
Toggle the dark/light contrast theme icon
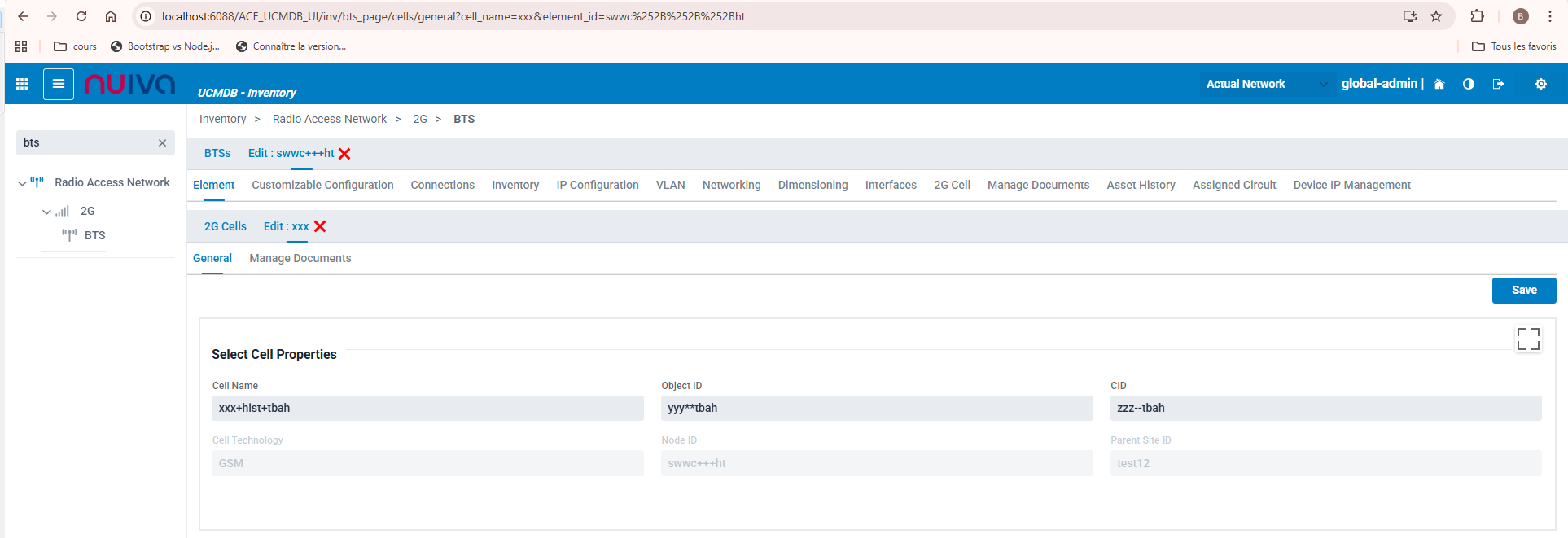(1469, 84)
